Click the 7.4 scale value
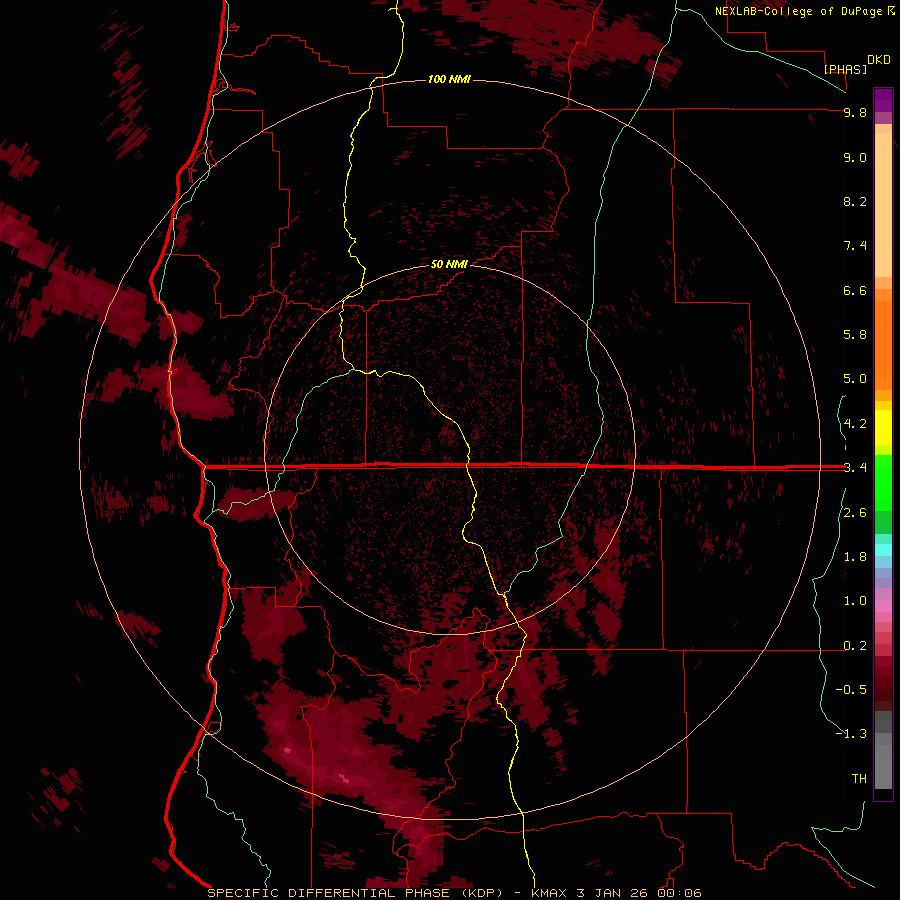900x900 pixels. click(x=855, y=246)
